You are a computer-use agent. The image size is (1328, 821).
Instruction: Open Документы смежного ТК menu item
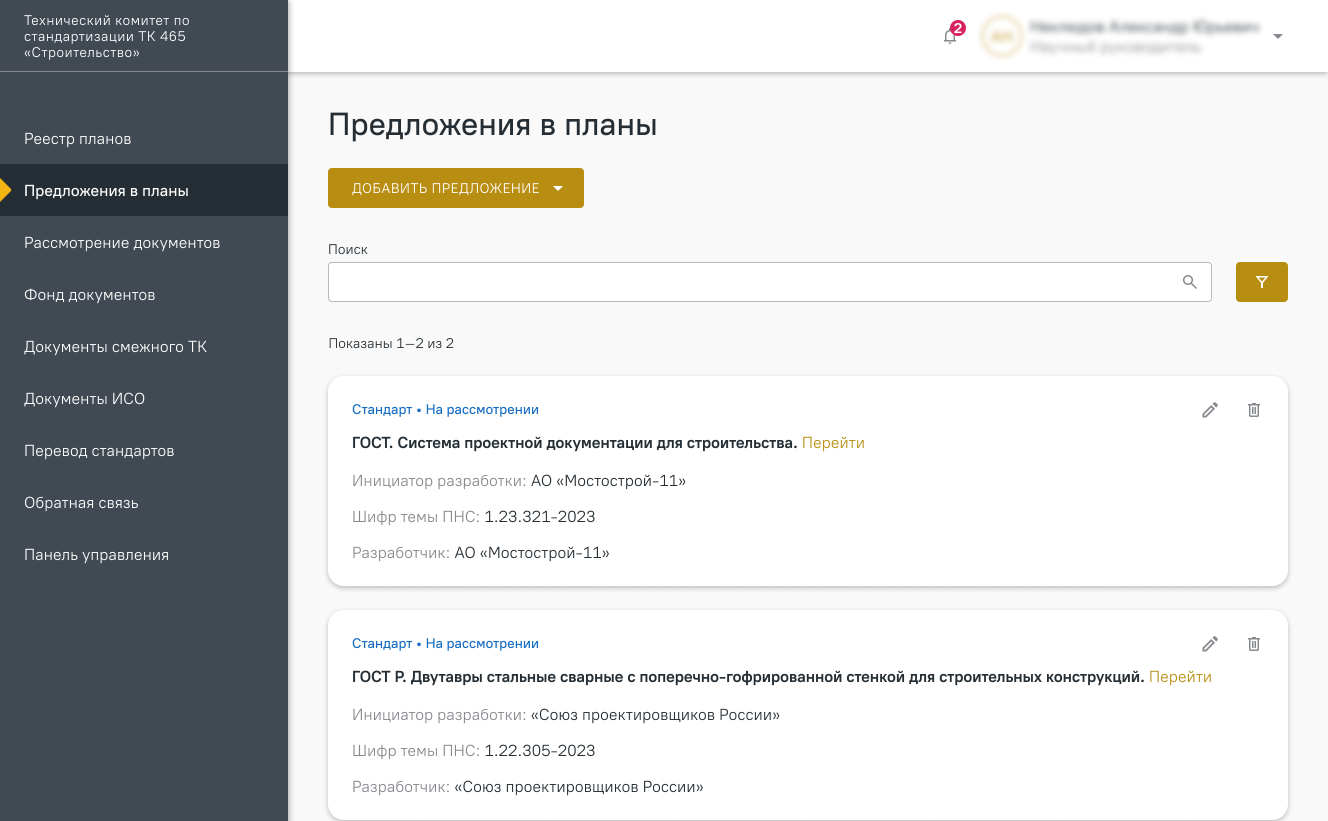tap(116, 347)
